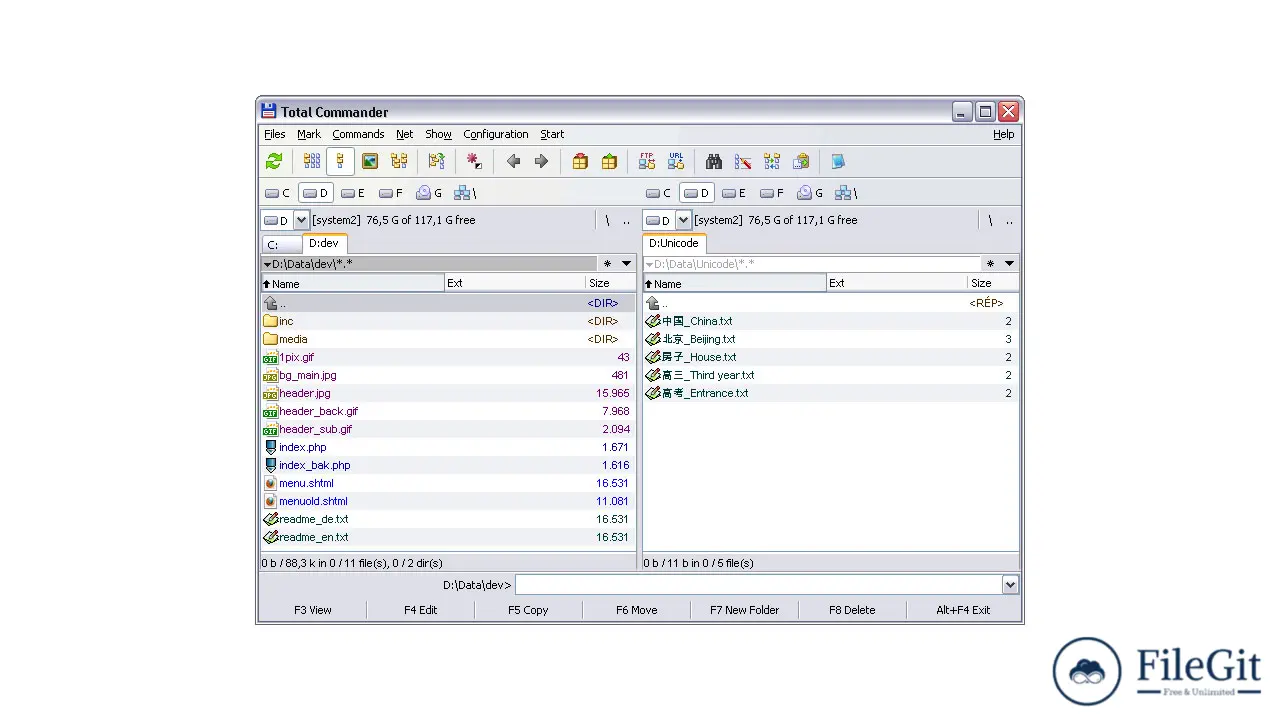Open right panel directory history arrow
The height and width of the screenshot is (720, 1280).
(1009, 264)
